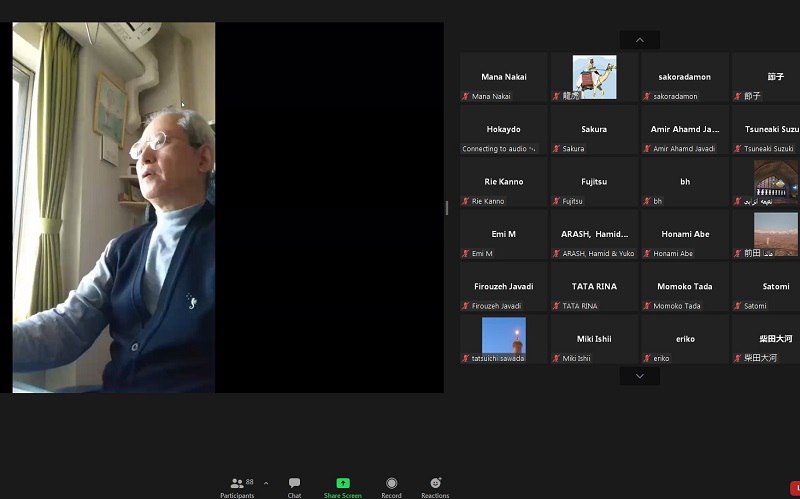Viewport: 800px width, 499px height.
Task: Select the camel picture participant thumbnail
Action: coord(594,75)
